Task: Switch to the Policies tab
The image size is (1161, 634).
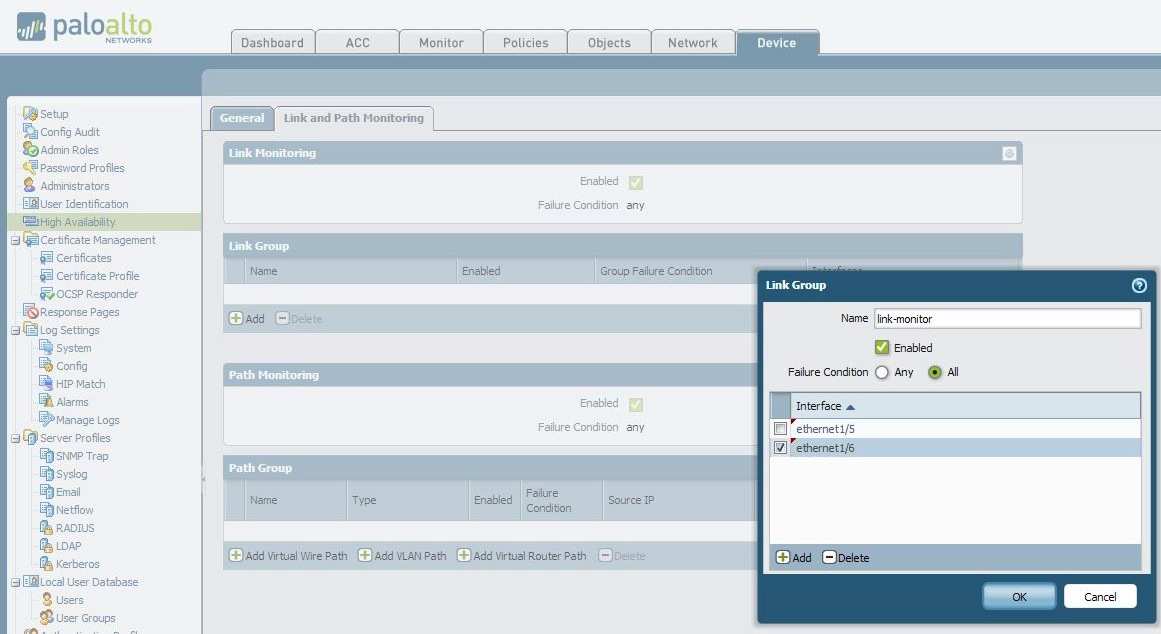Action: tap(525, 42)
